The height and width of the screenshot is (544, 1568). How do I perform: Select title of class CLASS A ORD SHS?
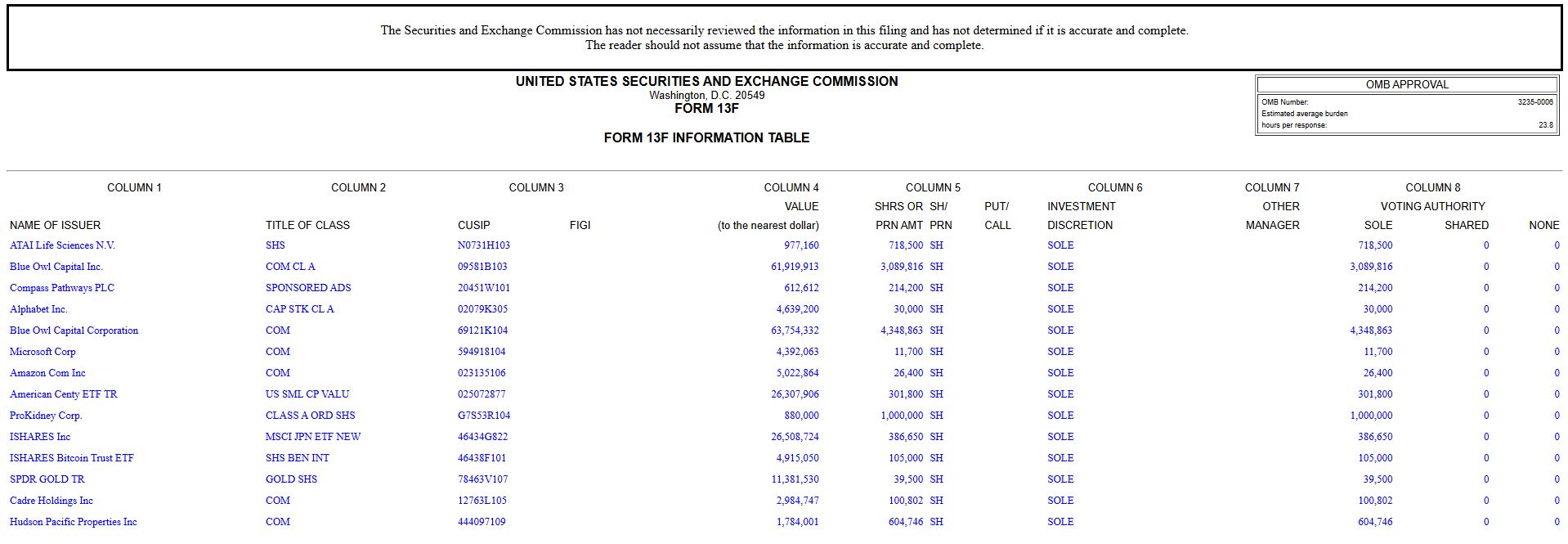[x=311, y=416]
